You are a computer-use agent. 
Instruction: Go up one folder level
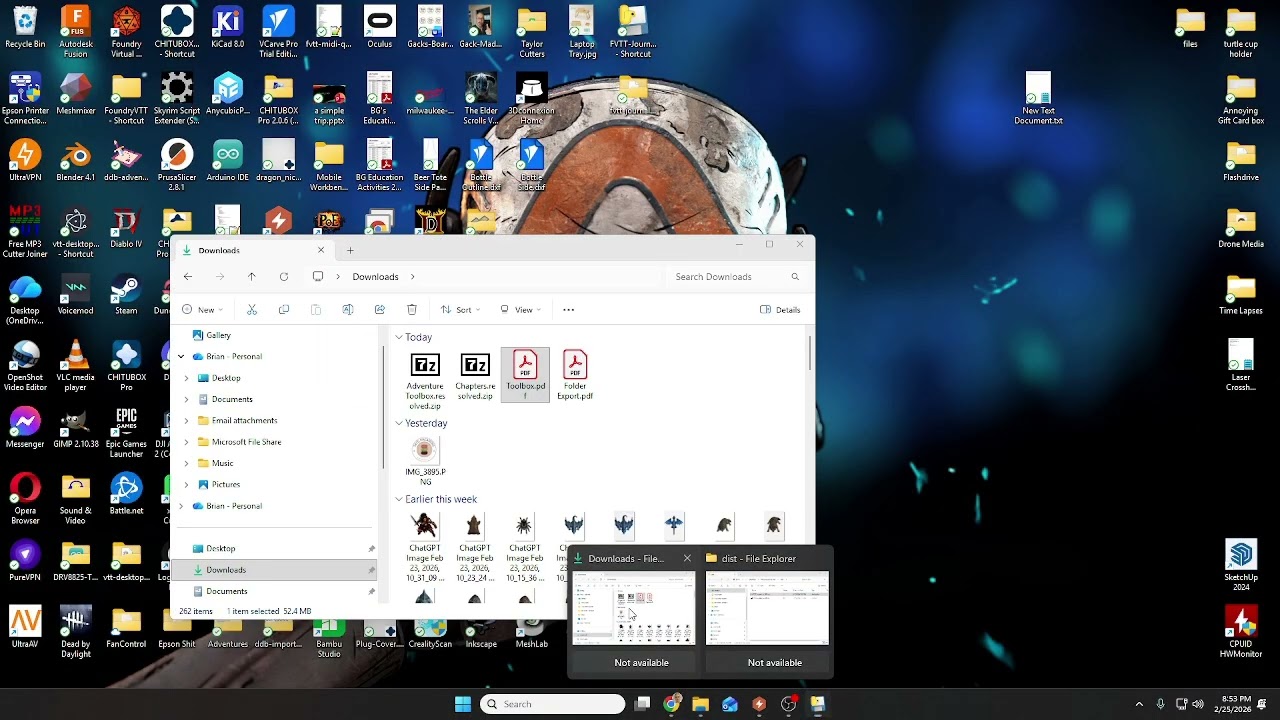(252, 277)
